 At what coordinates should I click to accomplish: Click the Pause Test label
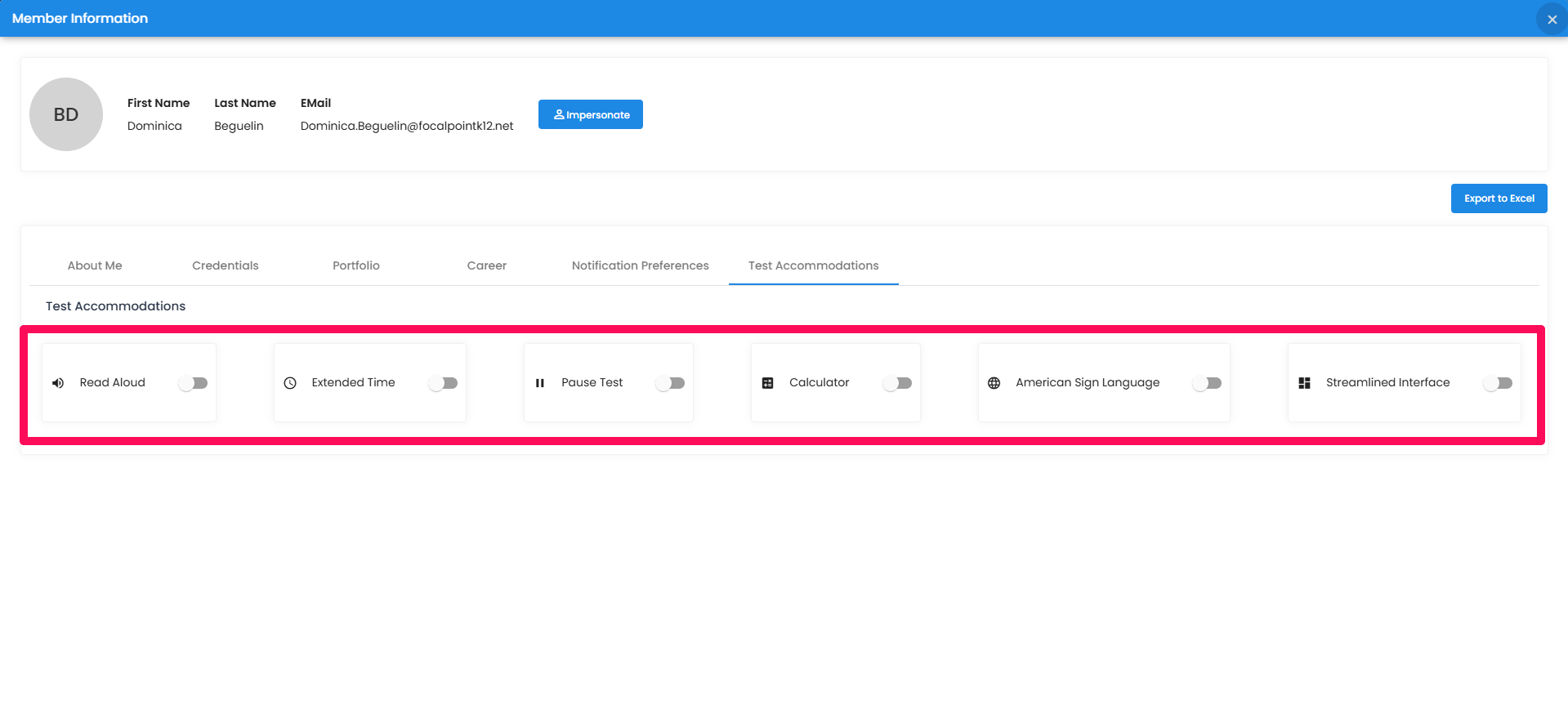pos(592,382)
